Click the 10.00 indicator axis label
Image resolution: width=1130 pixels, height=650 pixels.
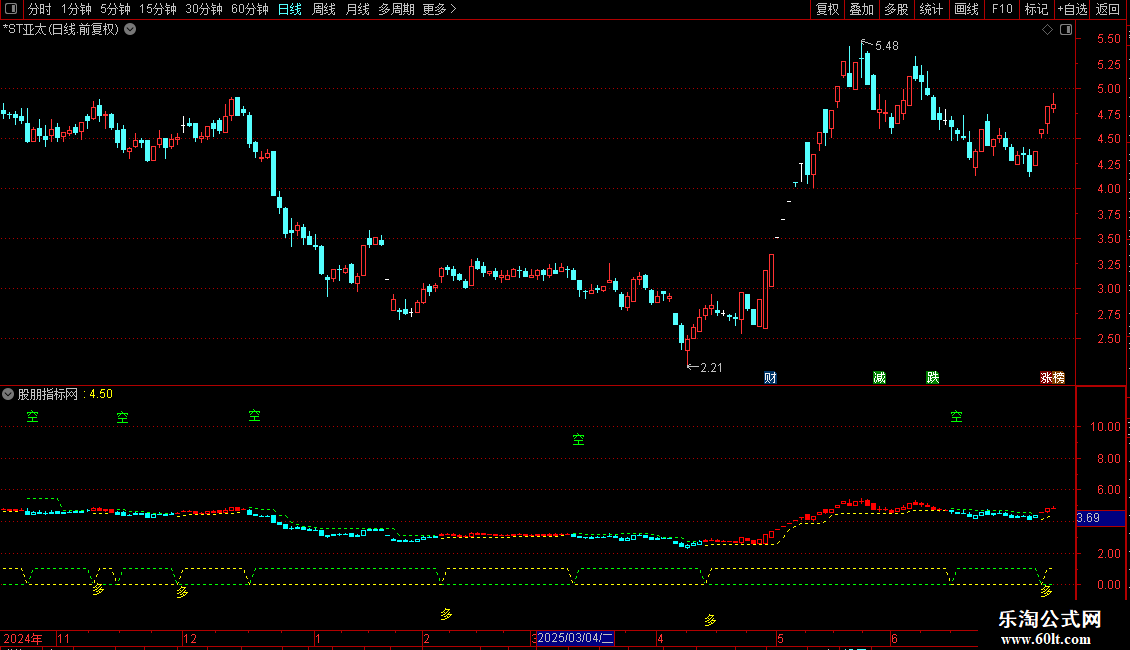coord(1105,427)
